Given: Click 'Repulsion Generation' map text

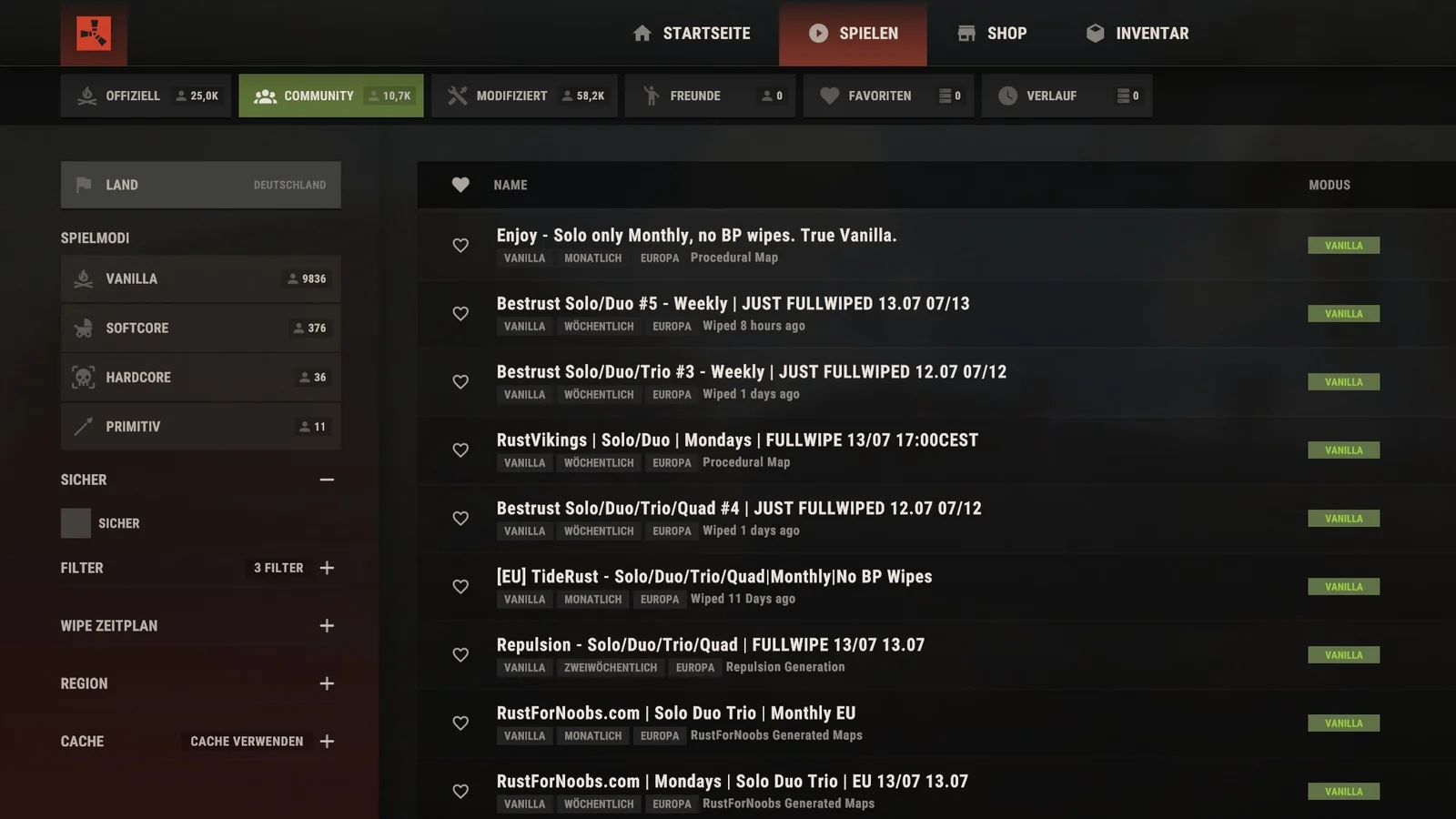Looking at the screenshot, I should tap(785, 667).
